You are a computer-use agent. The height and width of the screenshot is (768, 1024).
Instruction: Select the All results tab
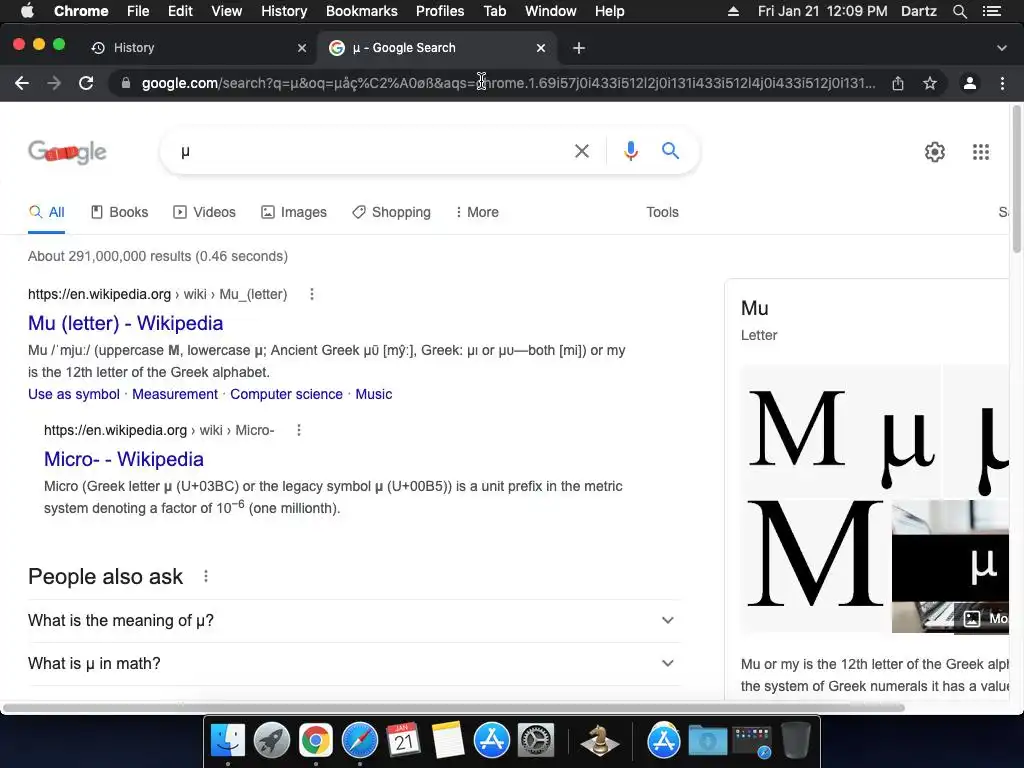coord(46,212)
